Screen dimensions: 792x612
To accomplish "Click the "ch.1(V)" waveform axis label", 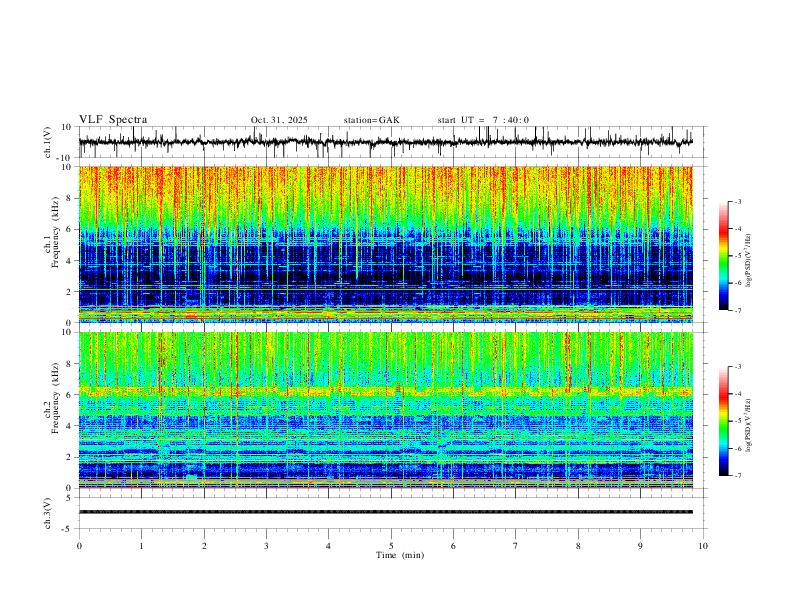I will point(48,142).
